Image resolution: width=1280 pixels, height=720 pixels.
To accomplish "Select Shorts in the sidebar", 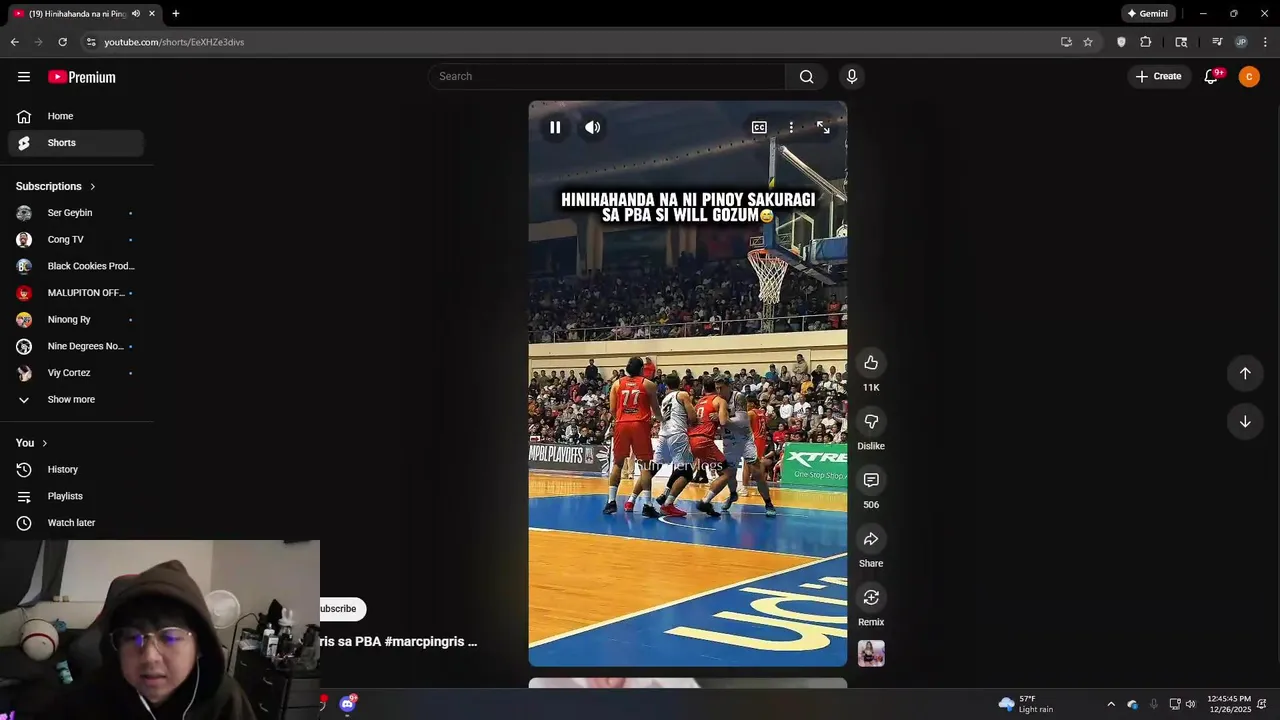I will pyautogui.click(x=76, y=143).
